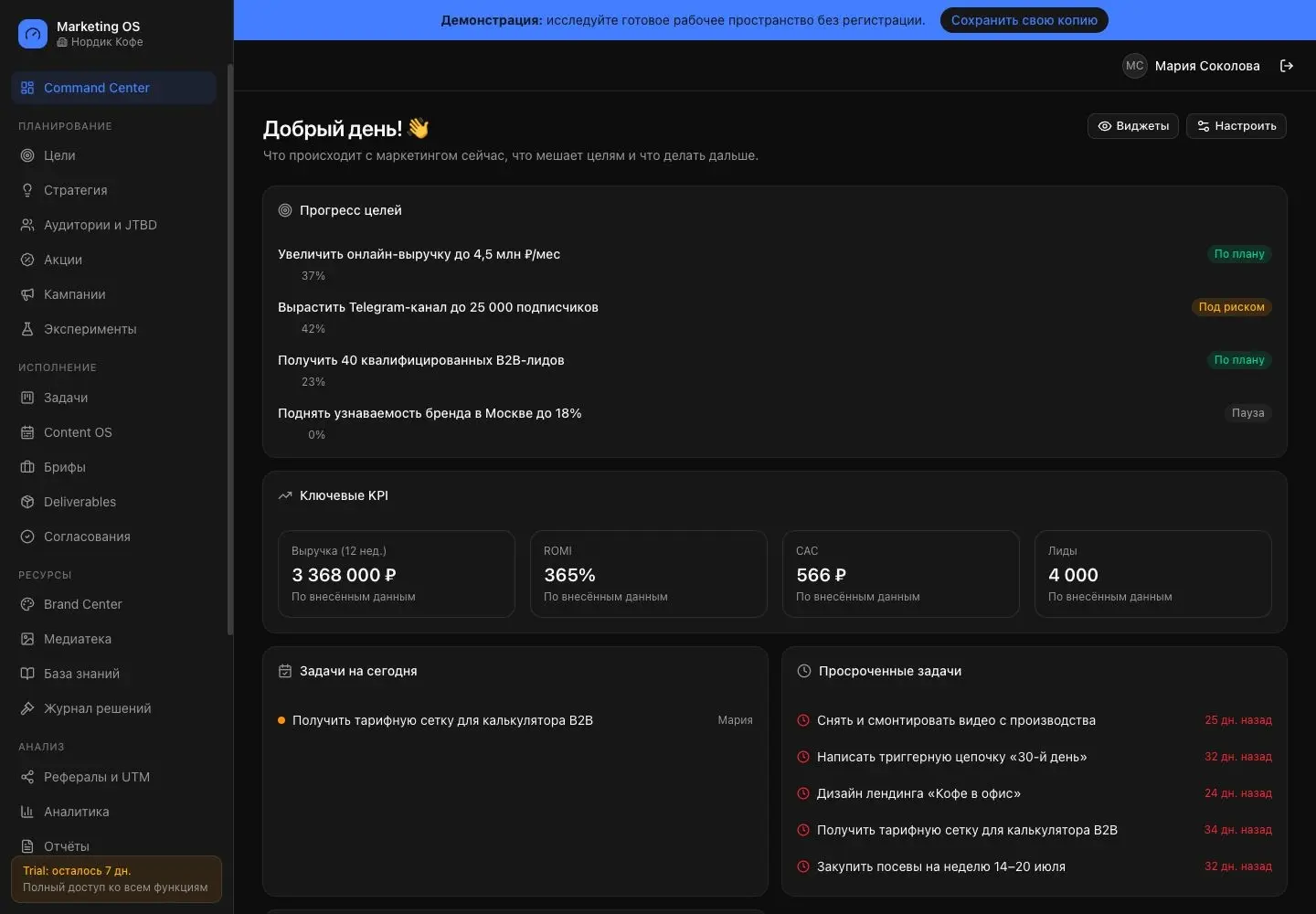Open overdue task Закупить посевы на неделю
1316x914 pixels.
(1035, 866)
